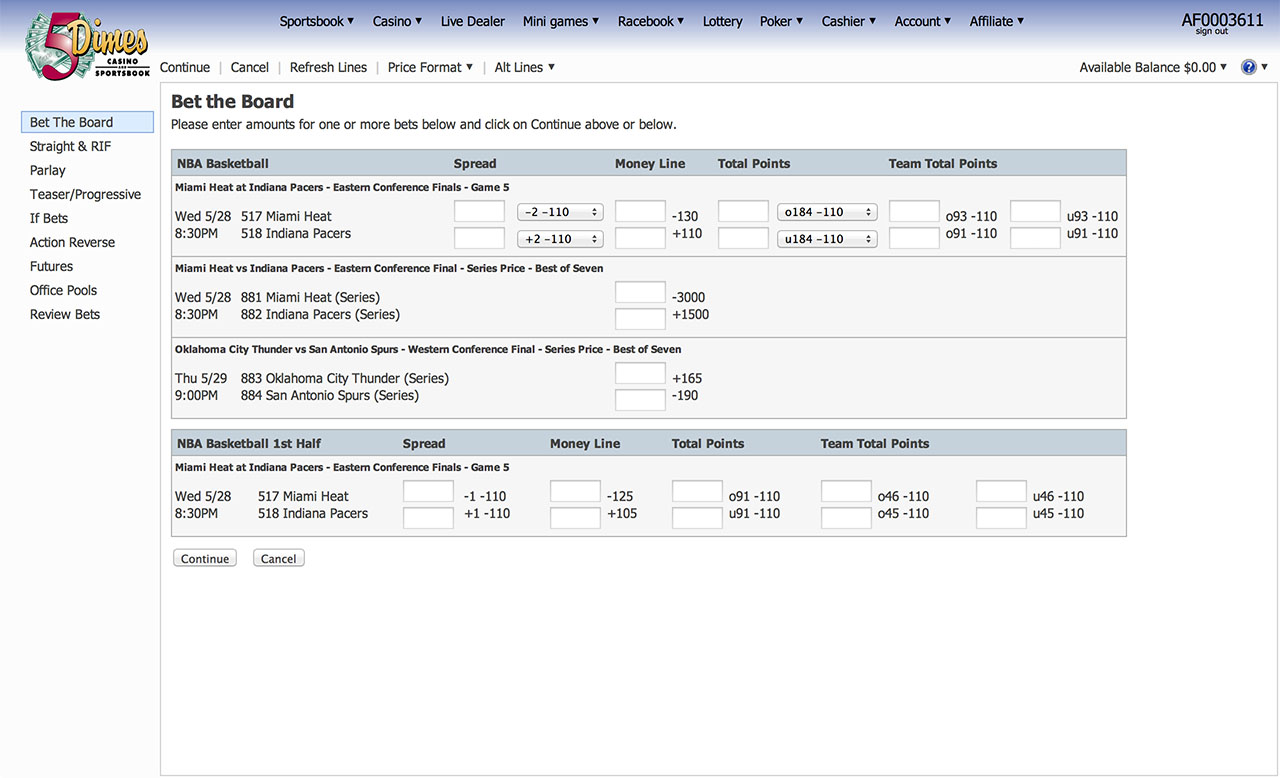Image resolution: width=1280 pixels, height=778 pixels.
Task: Click the Indiana Pacers Series +1500 amount field
Action: (640, 319)
